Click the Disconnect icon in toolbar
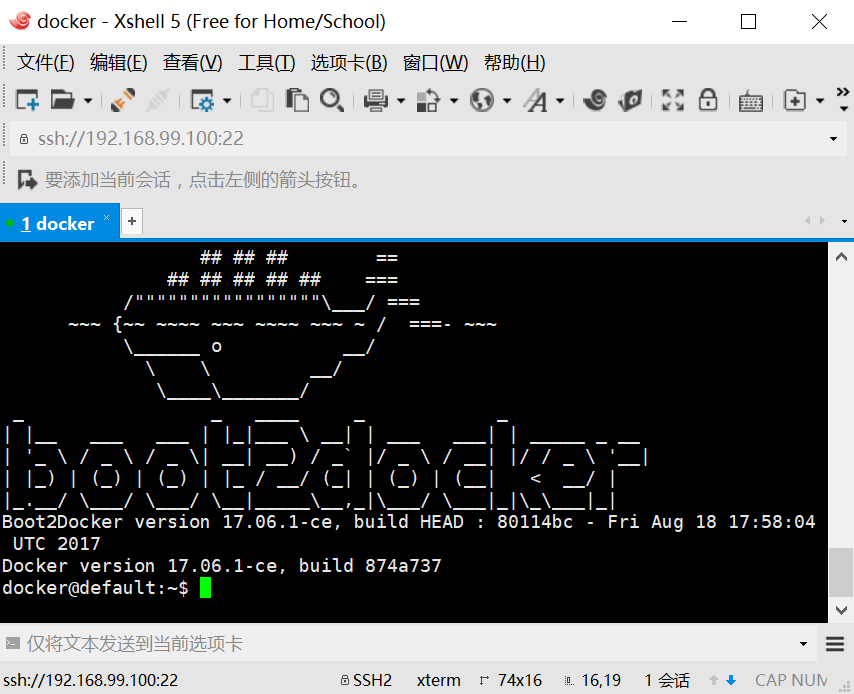The width and height of the screenshot is (854, 694). (x=158, y=100)
